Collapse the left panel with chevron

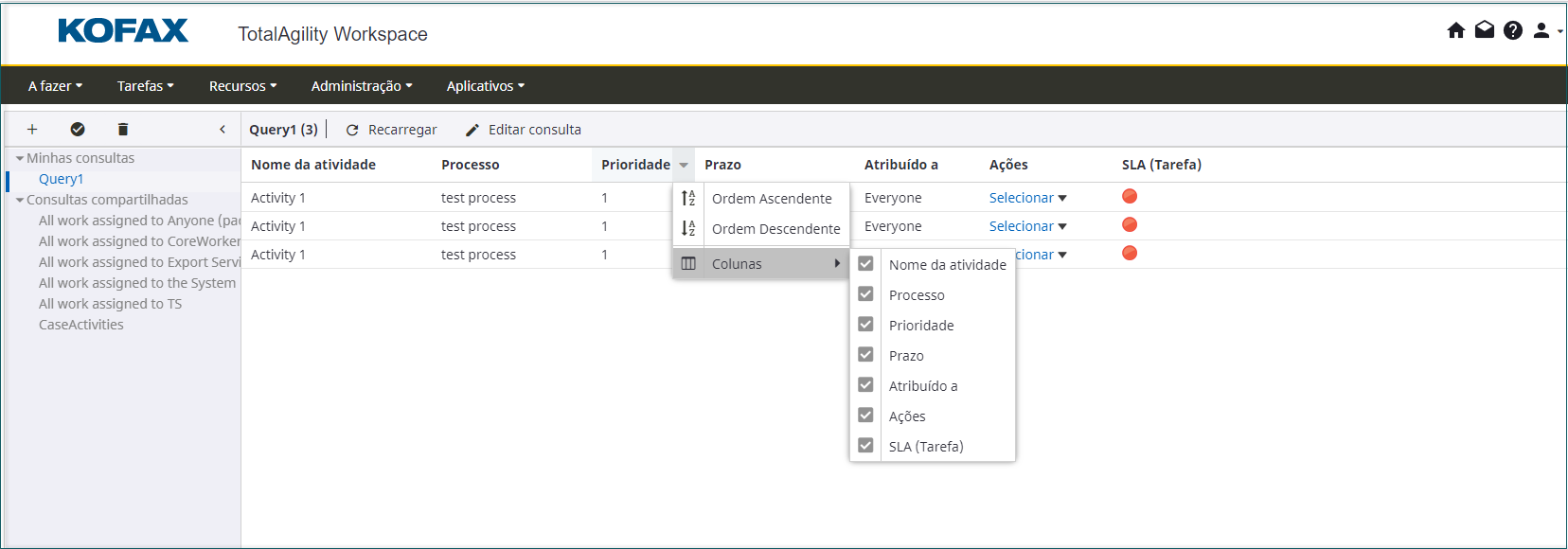[223, 130]
